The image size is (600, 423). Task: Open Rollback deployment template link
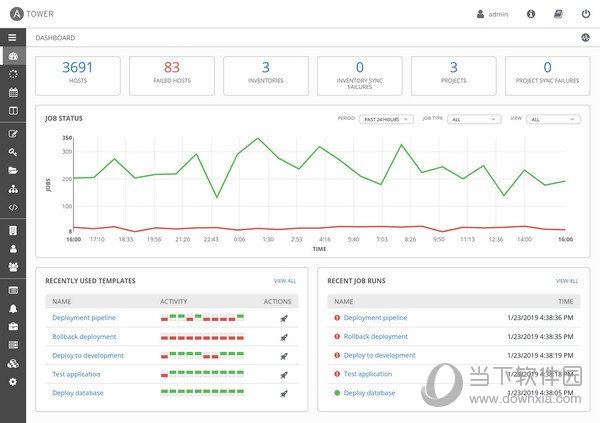pos(84,336)
